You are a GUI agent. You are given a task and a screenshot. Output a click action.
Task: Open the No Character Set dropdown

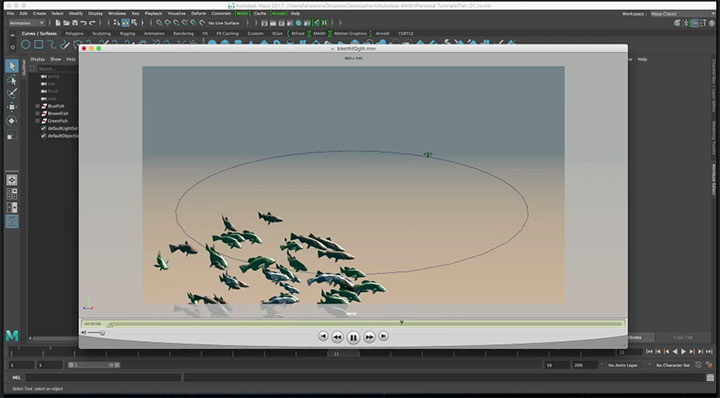pyautogui.click(x=673, y=365)
